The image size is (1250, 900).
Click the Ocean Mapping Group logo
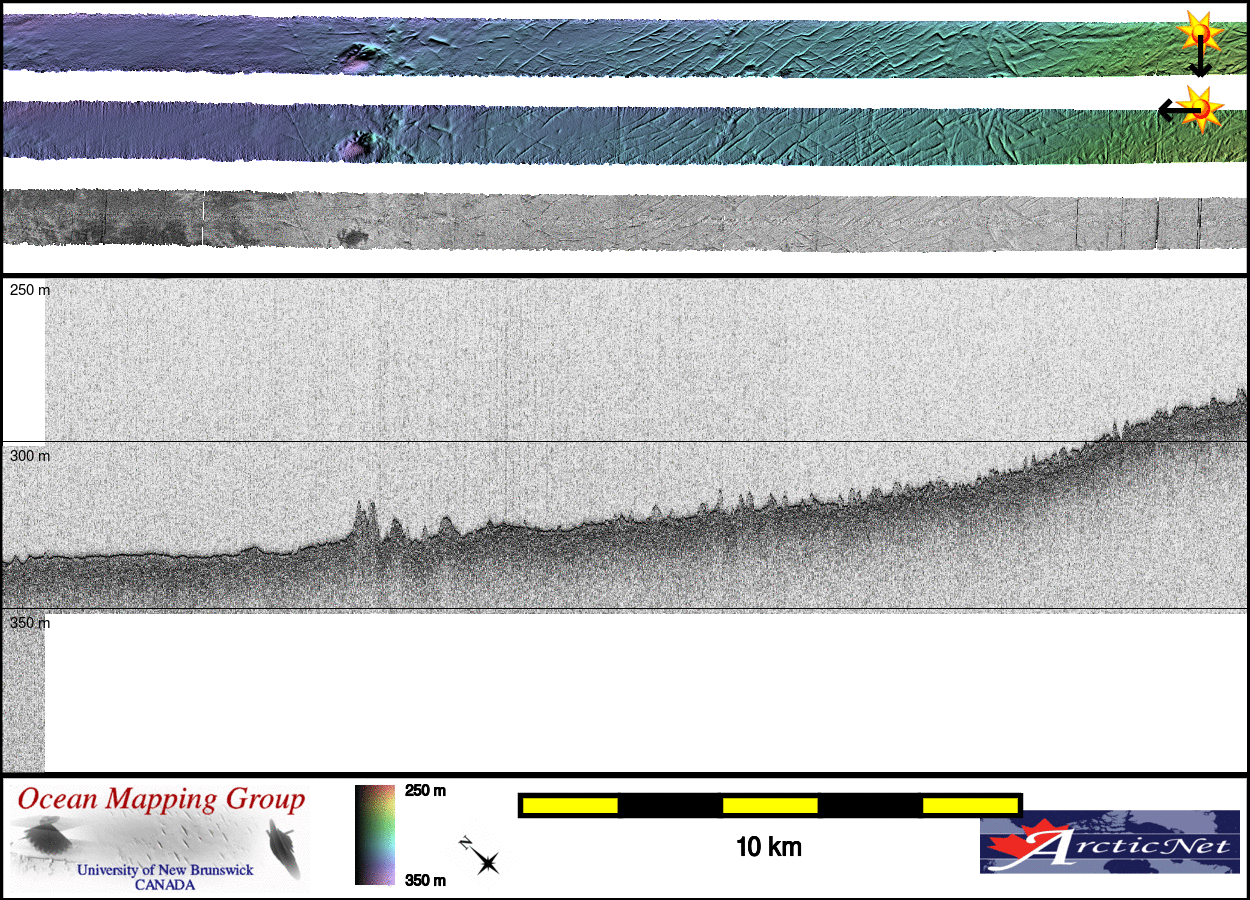[160, 838]
